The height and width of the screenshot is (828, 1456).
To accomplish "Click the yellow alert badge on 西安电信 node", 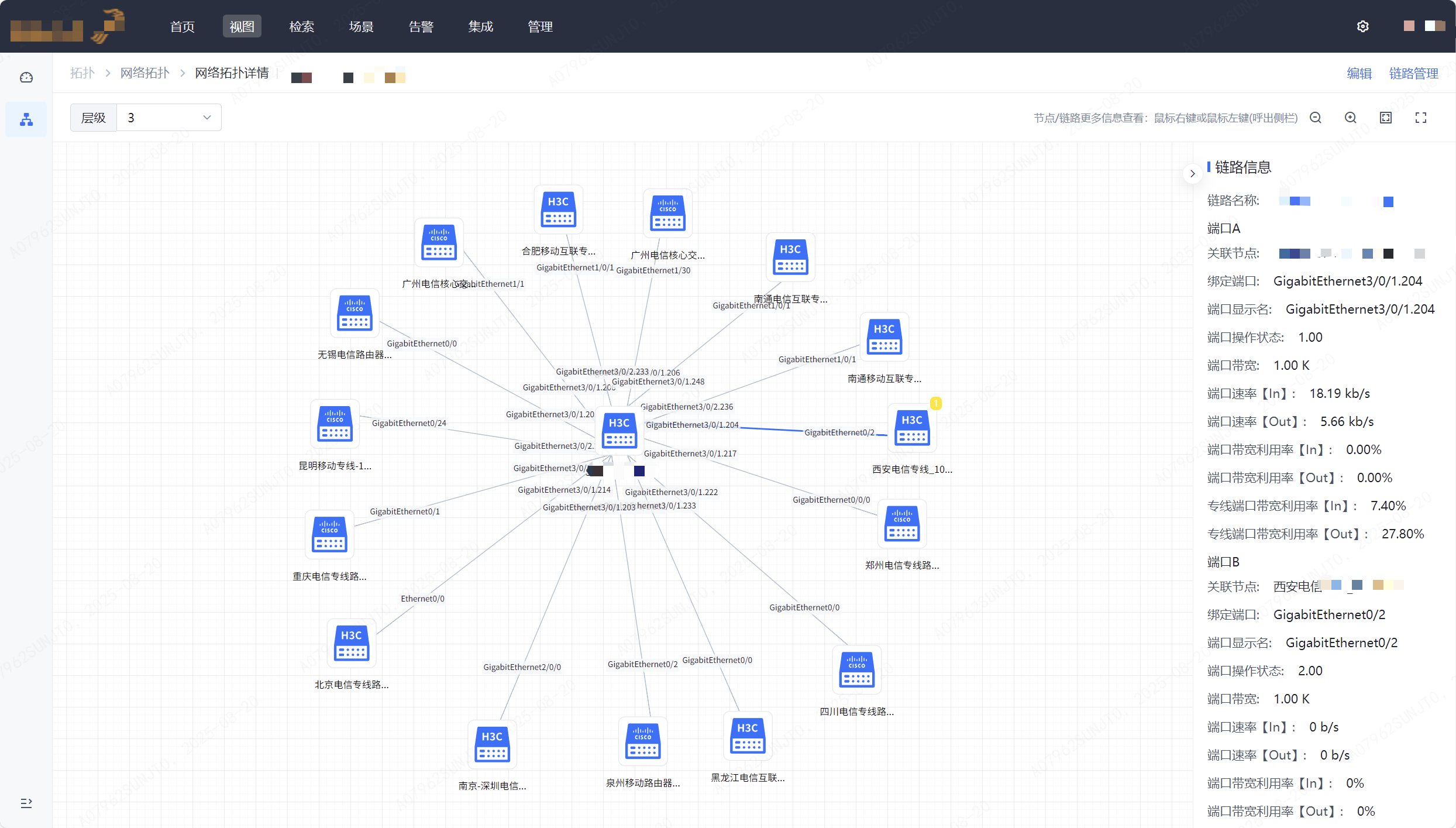I will (936, 403).
